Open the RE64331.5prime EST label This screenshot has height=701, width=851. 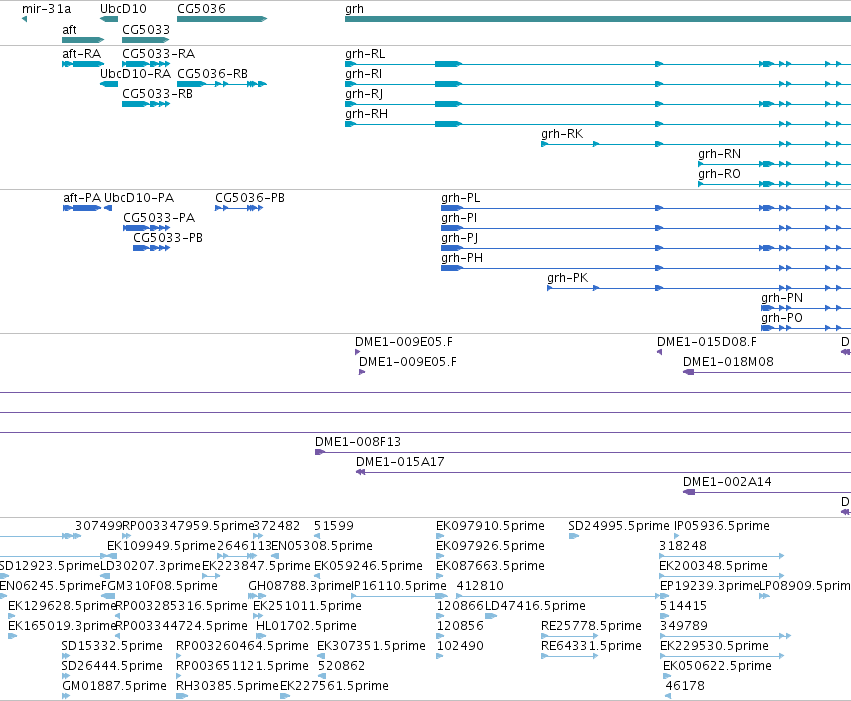pyautogui.click(x=592, y=647)
